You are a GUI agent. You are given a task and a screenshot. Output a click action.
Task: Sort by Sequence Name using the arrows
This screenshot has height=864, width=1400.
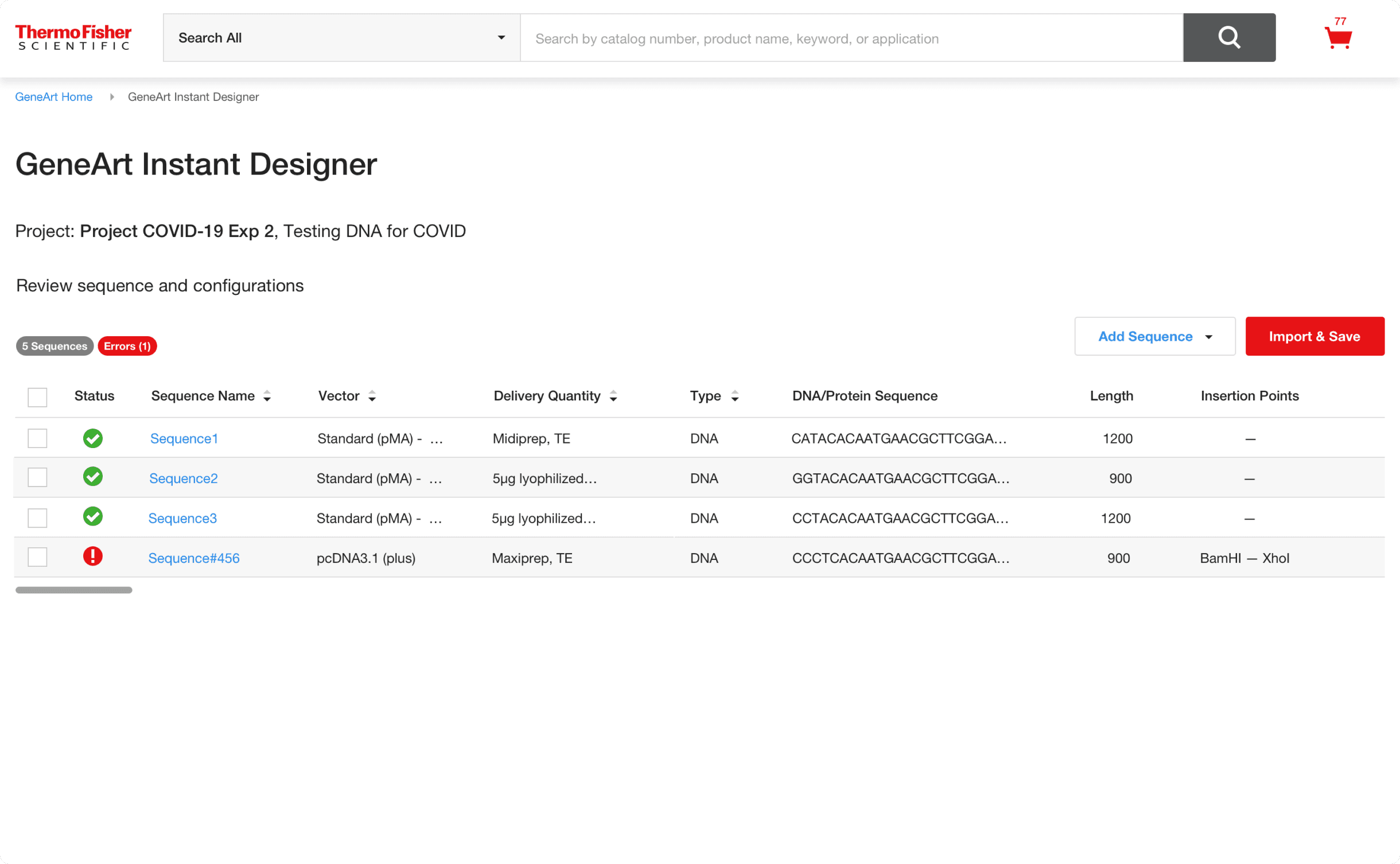pyautogui.click(x=267, y=396)
